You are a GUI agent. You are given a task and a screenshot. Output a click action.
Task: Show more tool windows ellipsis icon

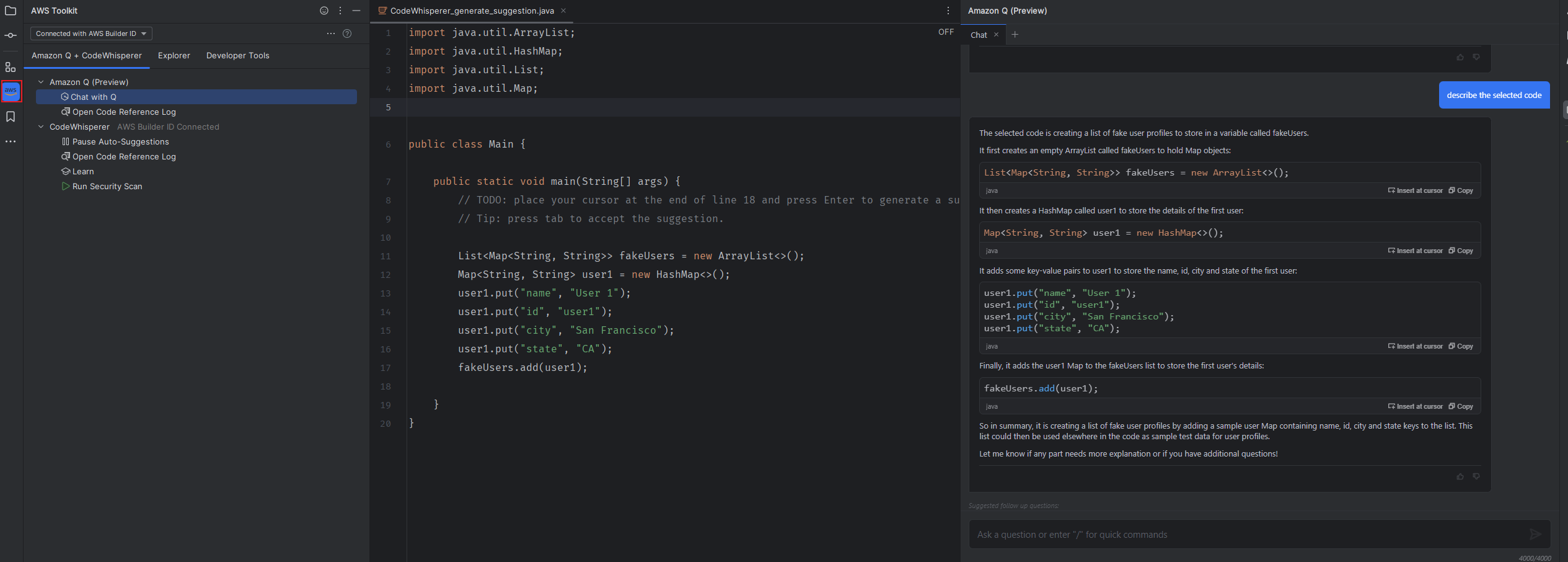[11, 141]
